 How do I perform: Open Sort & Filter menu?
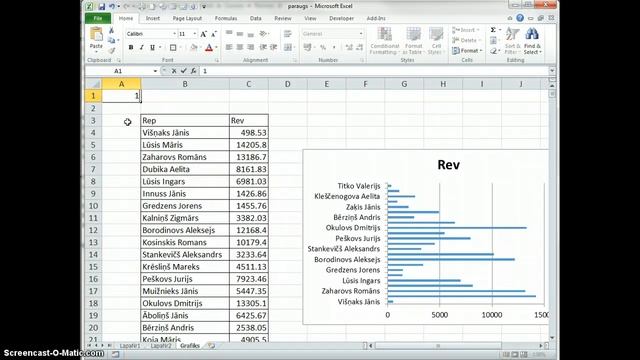coord(512,40)
